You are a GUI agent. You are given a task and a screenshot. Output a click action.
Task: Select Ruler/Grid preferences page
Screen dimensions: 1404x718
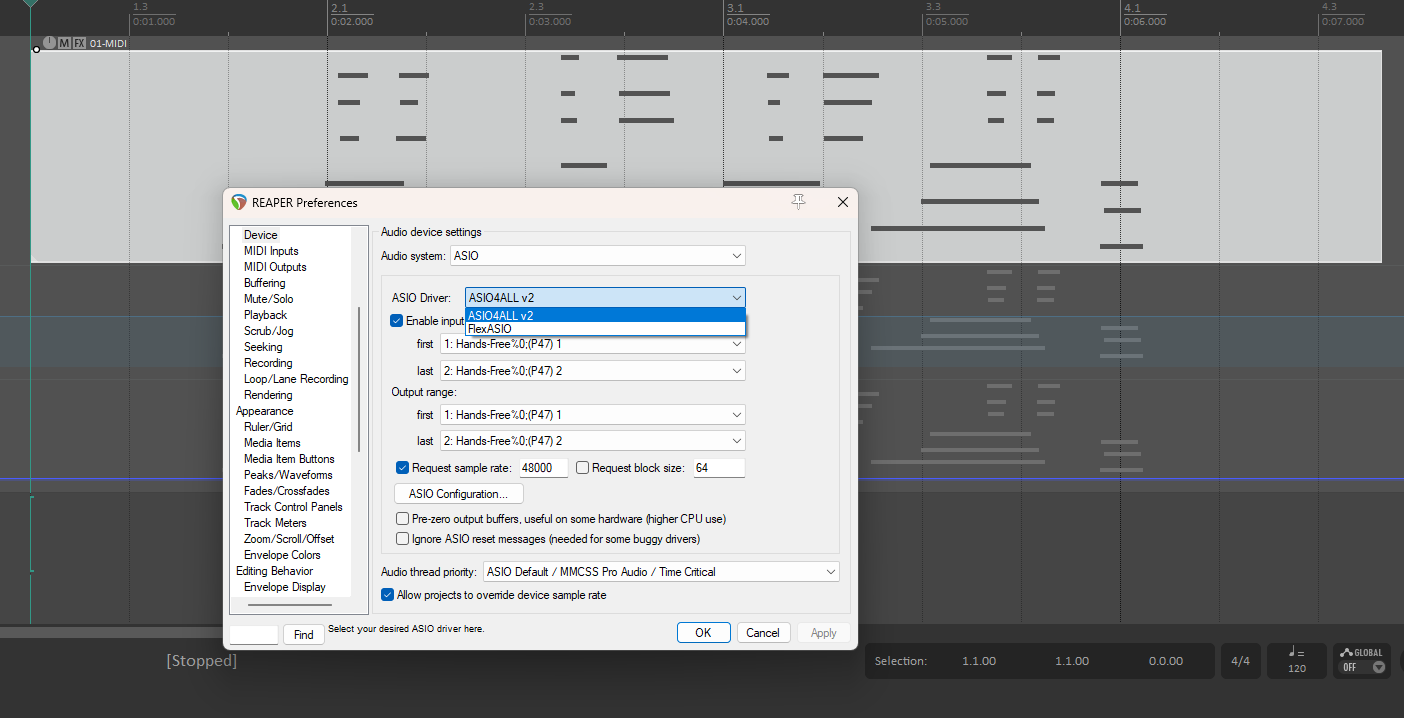pos(268,427)
